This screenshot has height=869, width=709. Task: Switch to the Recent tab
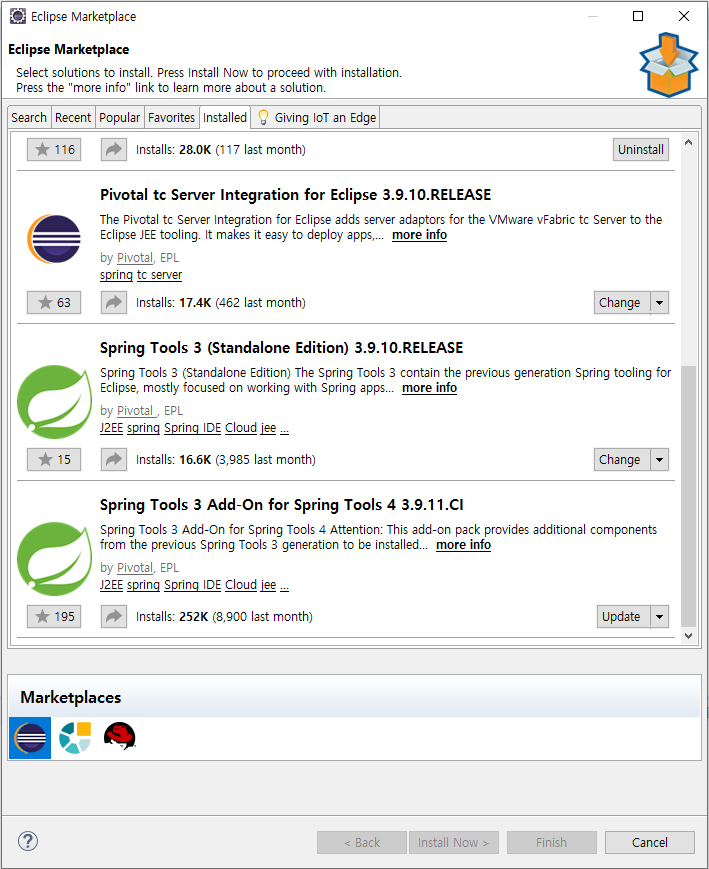(73, 117)
